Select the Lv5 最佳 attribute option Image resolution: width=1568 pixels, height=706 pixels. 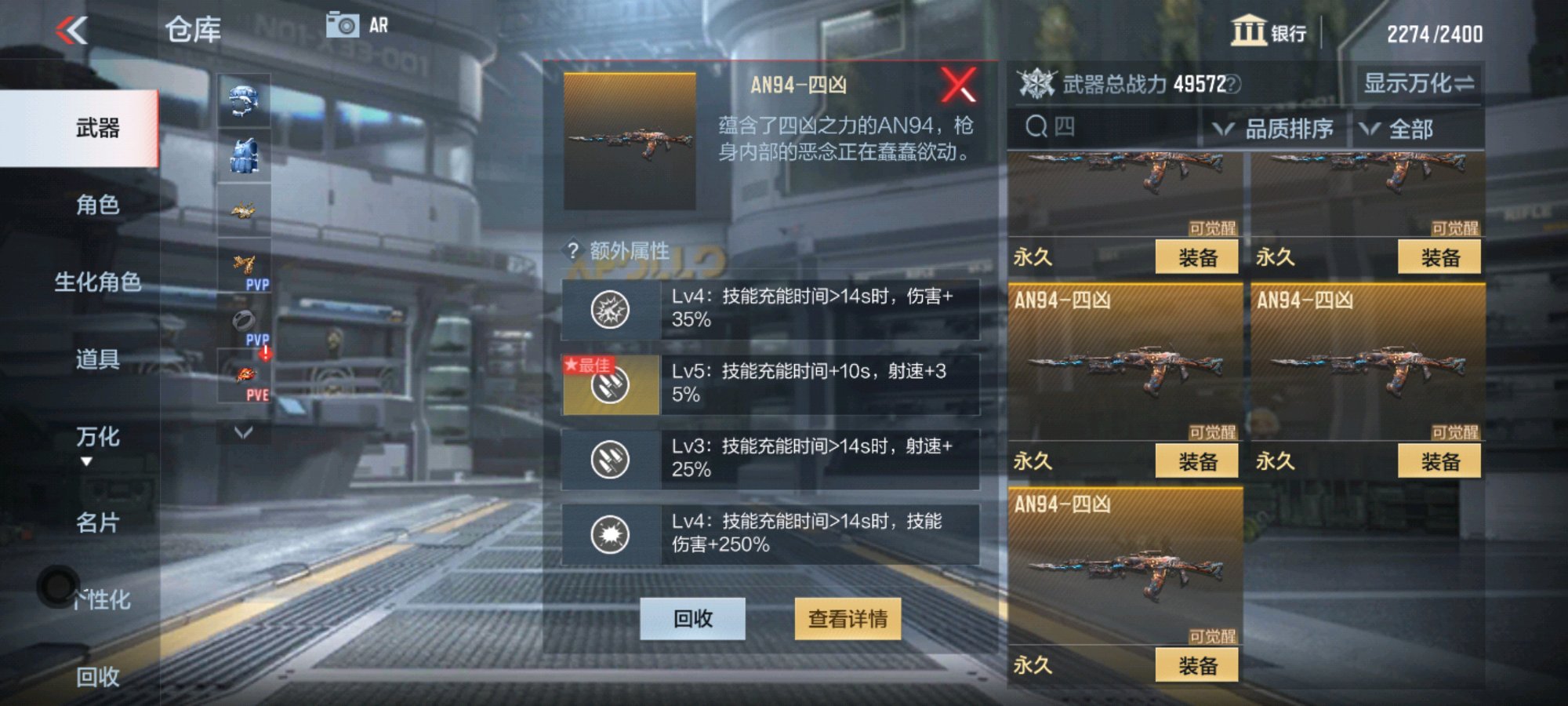pos(770,384)
